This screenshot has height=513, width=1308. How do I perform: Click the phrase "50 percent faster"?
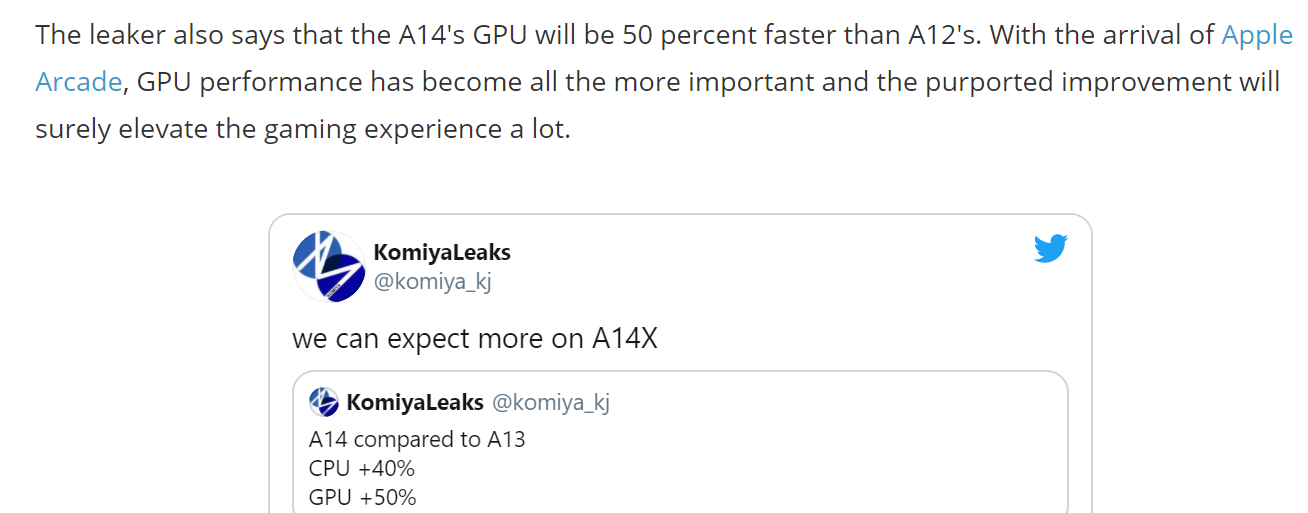(x=718, y=35)
